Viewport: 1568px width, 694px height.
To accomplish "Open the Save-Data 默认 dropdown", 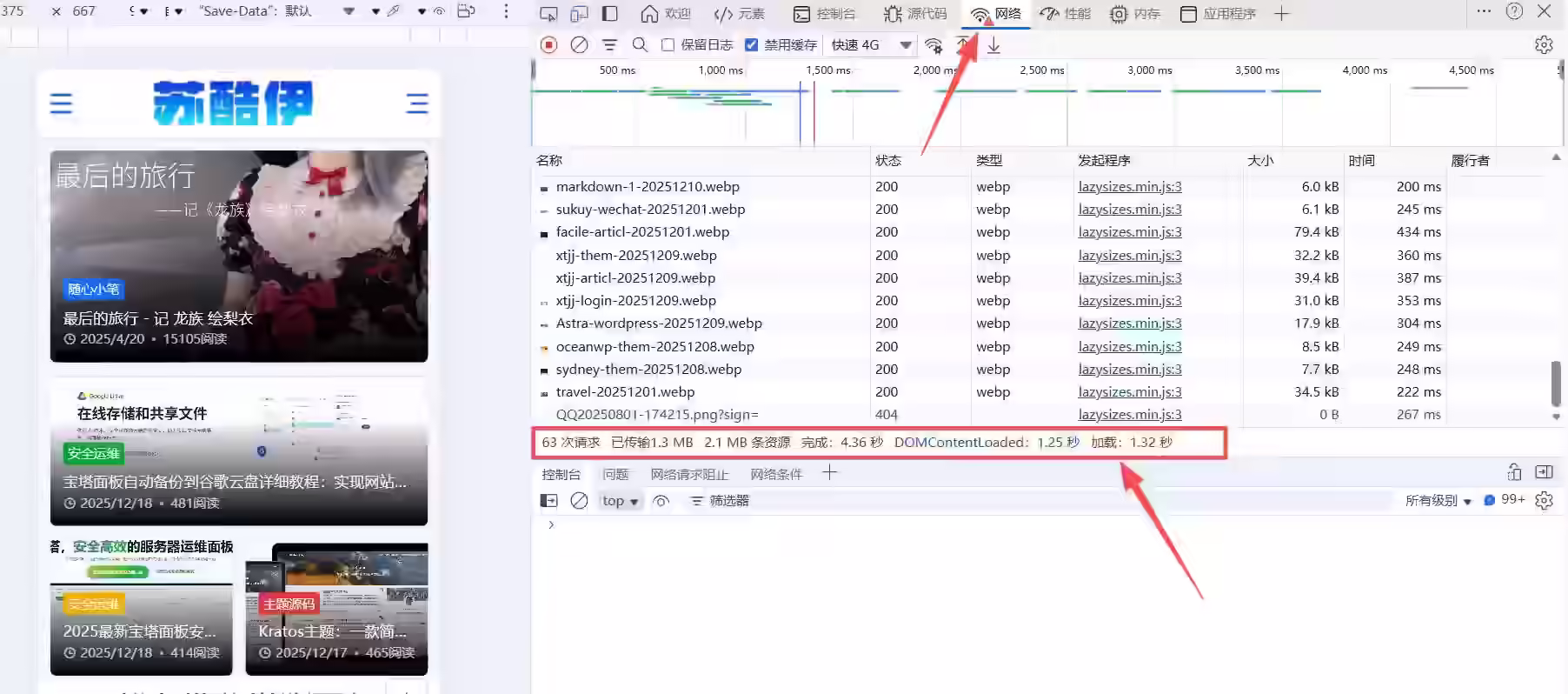I will click(x=276, y=11).
